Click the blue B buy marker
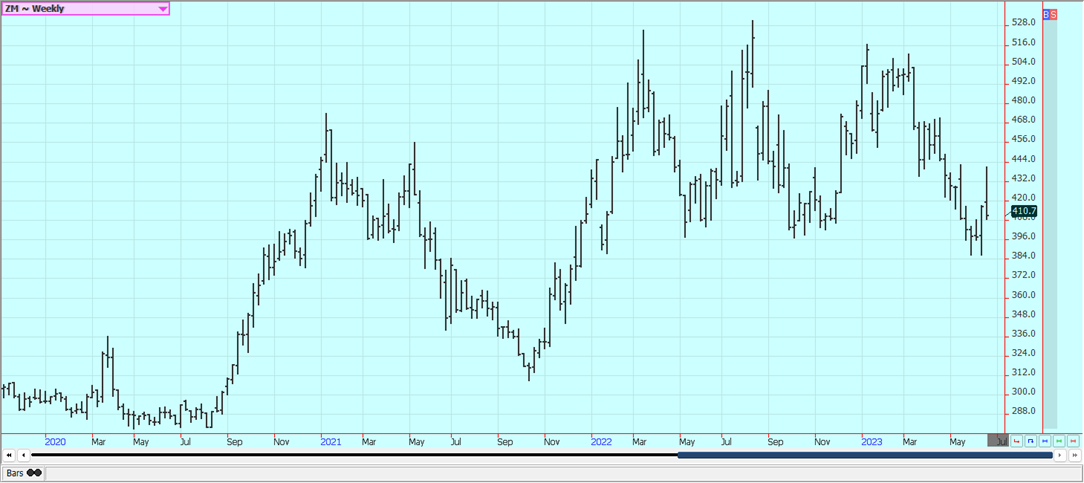1084x483 pixels. [x=1046, y=14]
